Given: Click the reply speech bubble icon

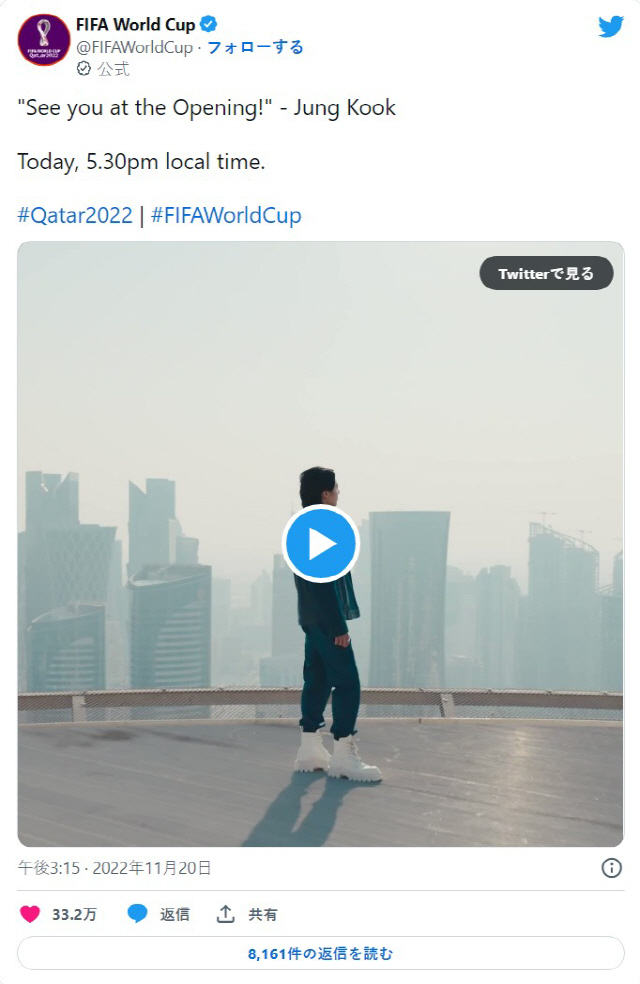Looking at the screenshot, I should point(137,914).
